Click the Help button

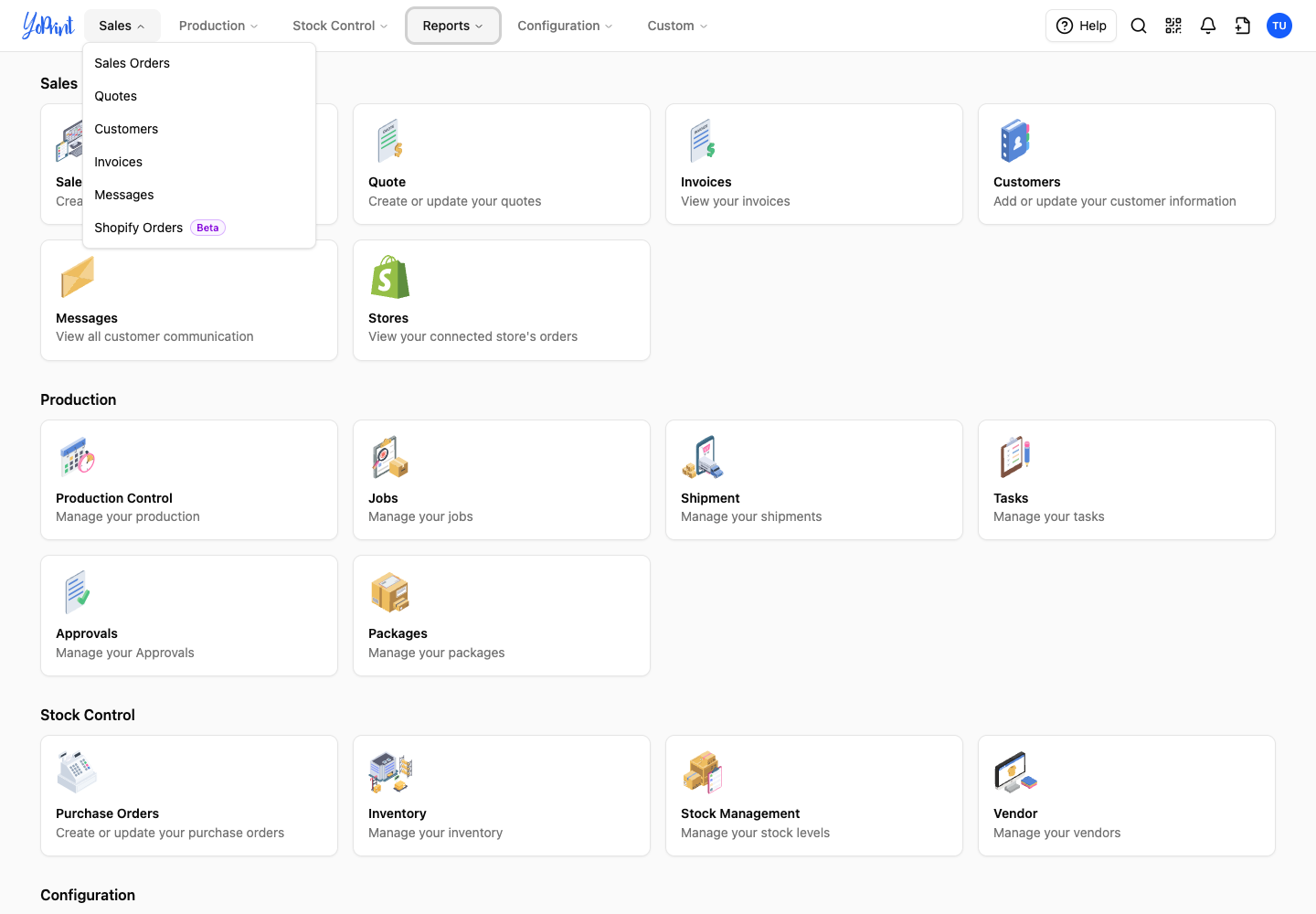[x=1081, y=26]
